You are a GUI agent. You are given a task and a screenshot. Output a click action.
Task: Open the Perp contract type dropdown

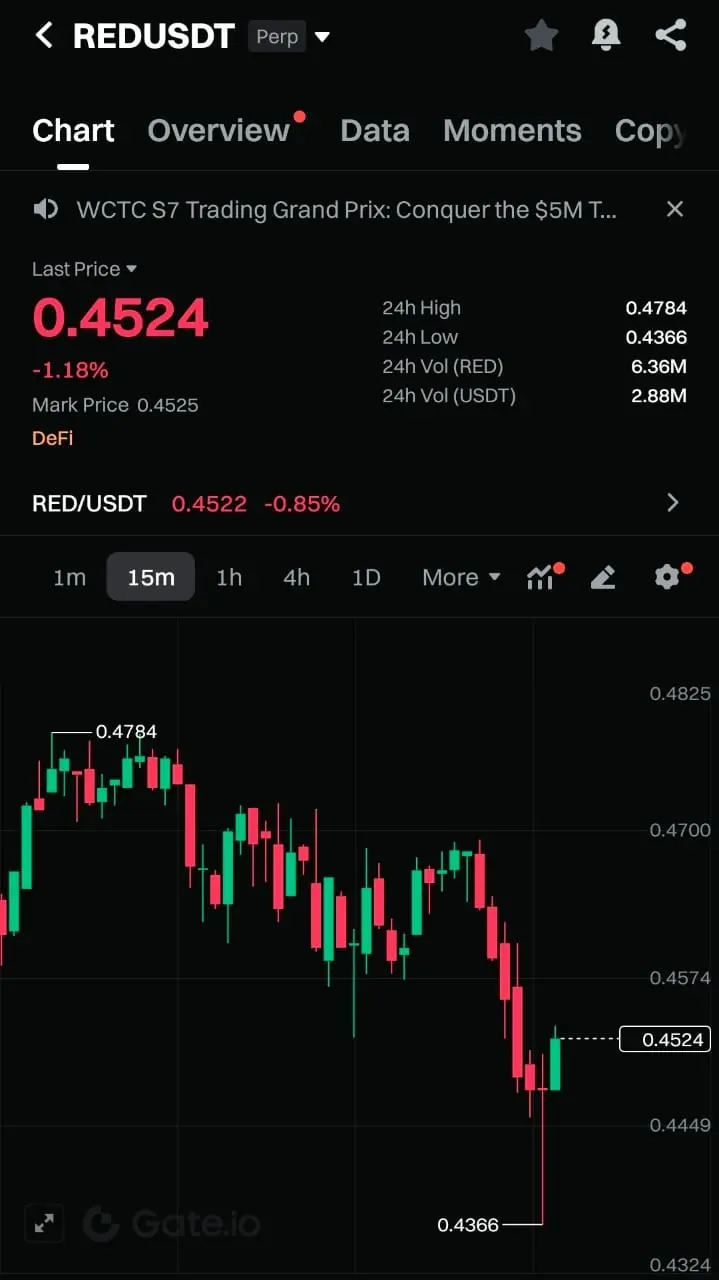coord(289,37)
